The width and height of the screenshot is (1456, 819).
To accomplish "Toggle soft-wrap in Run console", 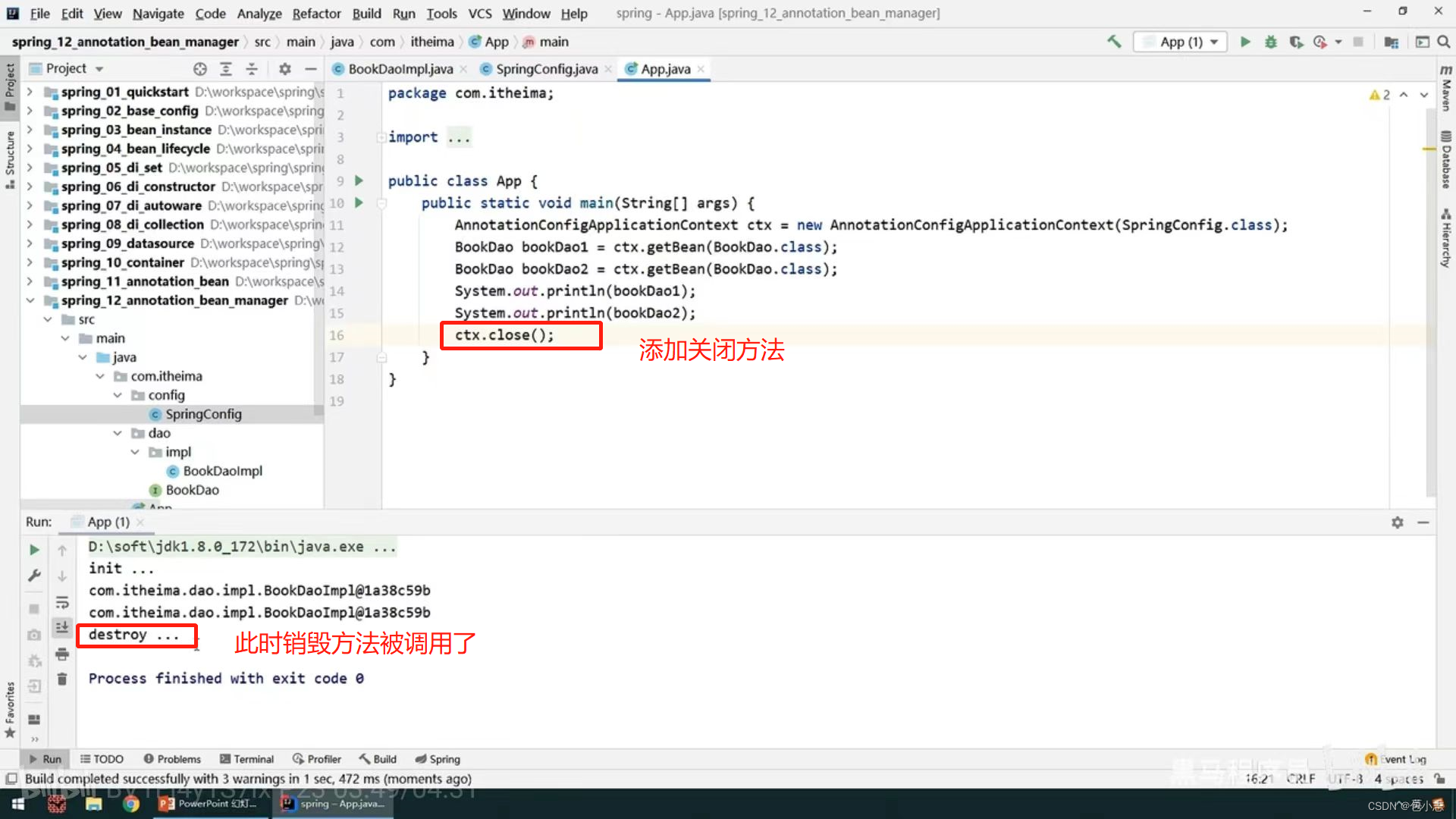I will 62,602.
